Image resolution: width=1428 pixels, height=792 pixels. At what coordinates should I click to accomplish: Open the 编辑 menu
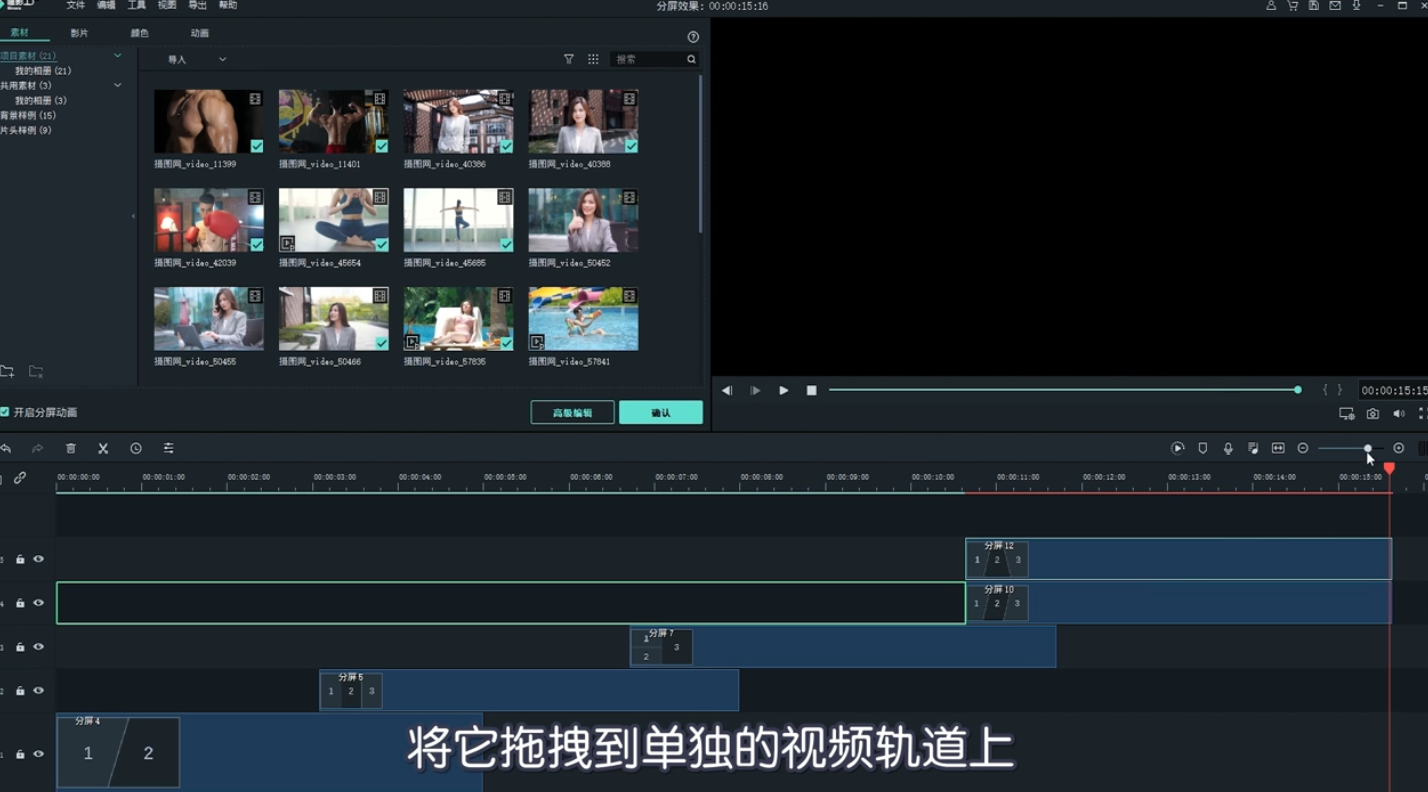106,5
